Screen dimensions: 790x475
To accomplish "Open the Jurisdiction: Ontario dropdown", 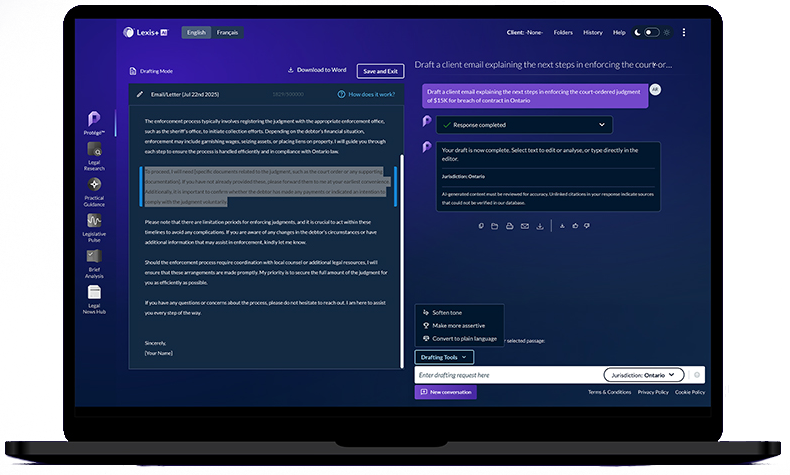I will [x=644, y=375].
